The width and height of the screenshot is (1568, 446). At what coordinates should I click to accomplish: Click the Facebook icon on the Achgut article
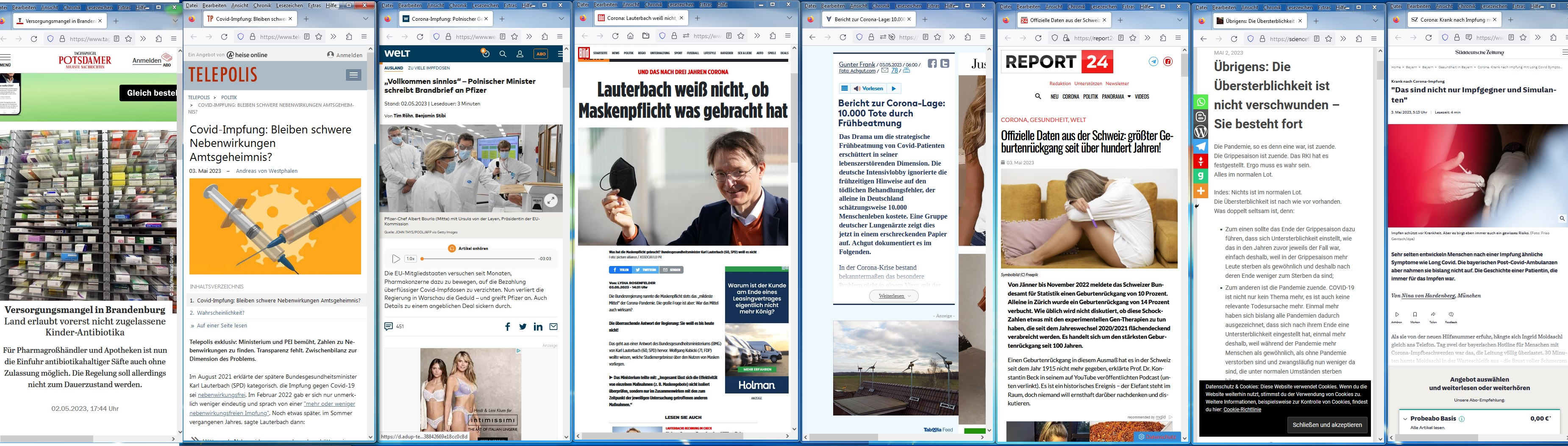tap(932, 63)
